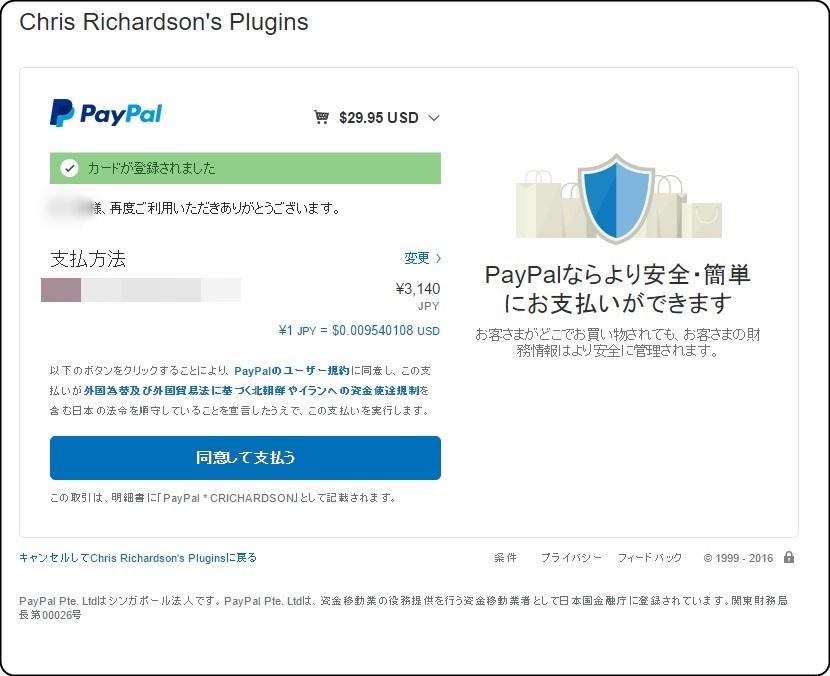Screen dimensions: 830x676
Task: Click the PayPal logo
Action: [x=106, y=113]
